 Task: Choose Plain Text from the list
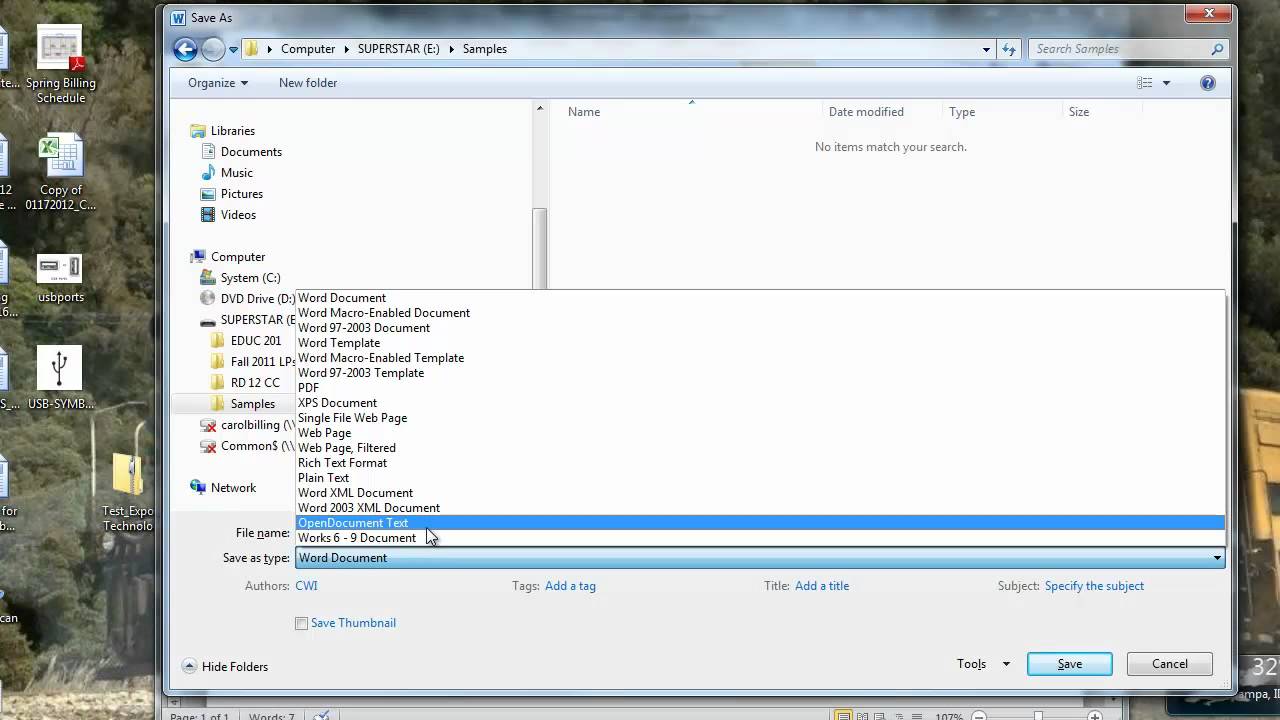tap(760, 478)
